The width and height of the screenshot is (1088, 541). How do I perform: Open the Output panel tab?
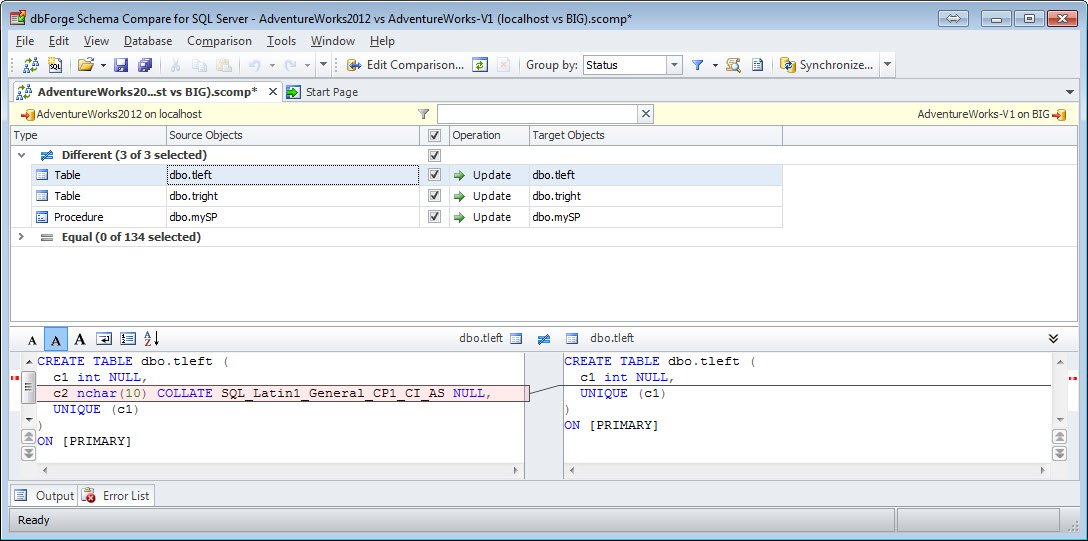[44, 496]
